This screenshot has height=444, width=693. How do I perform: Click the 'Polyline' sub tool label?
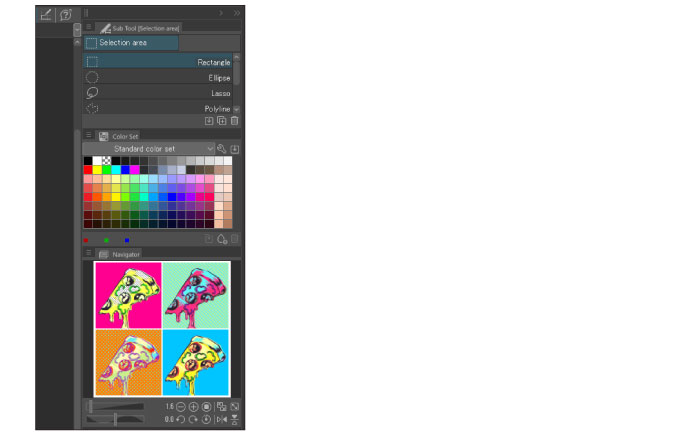(217, 109)
